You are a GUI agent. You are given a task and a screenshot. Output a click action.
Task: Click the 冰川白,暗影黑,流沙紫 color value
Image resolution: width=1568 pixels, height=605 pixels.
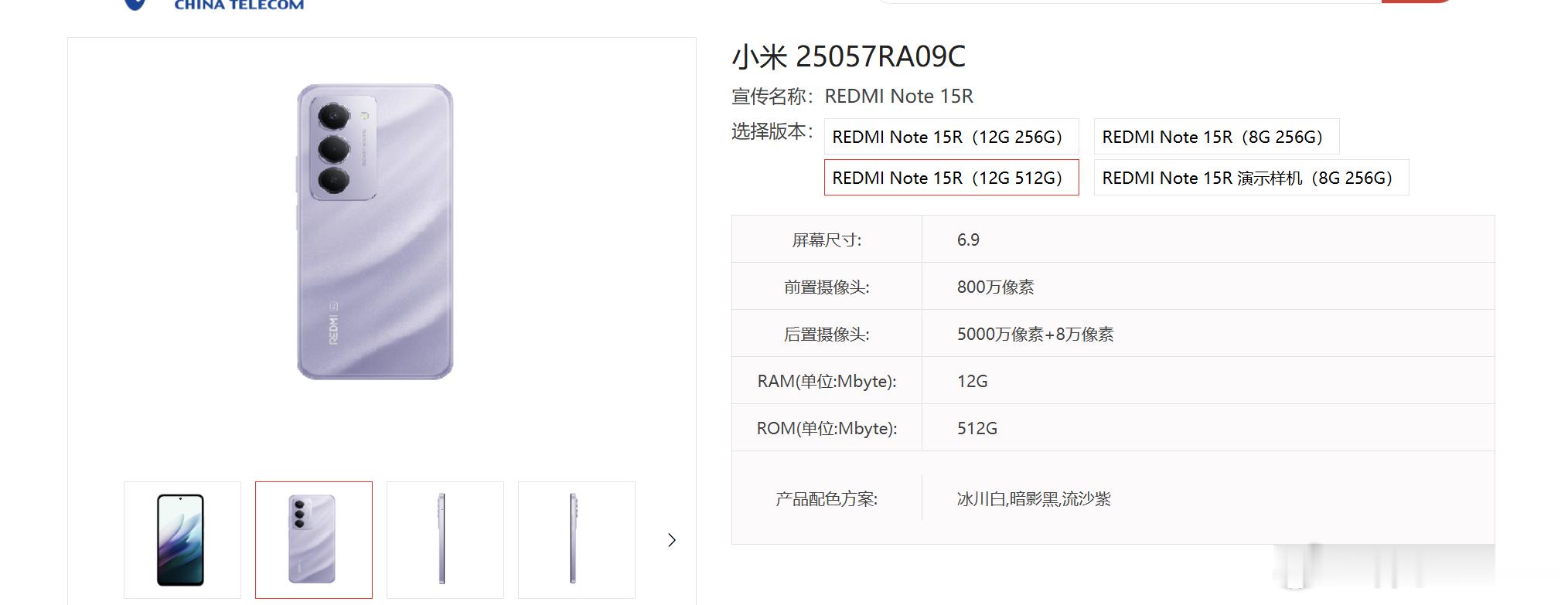coord(1034,498)
